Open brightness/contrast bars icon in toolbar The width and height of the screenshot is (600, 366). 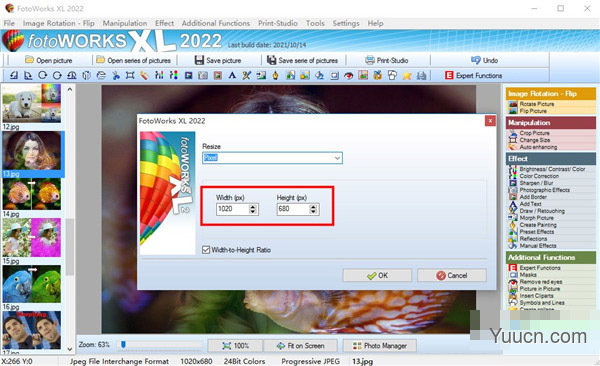[159, 75]
